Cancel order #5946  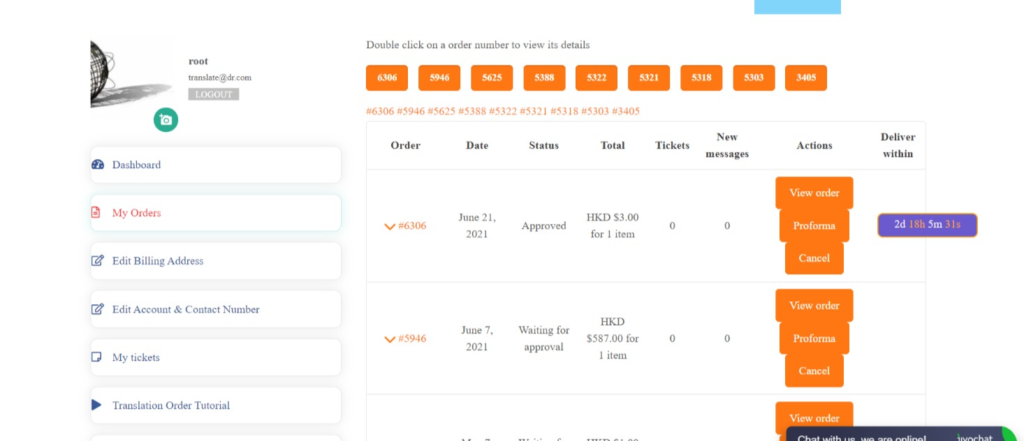coord(814,370)
